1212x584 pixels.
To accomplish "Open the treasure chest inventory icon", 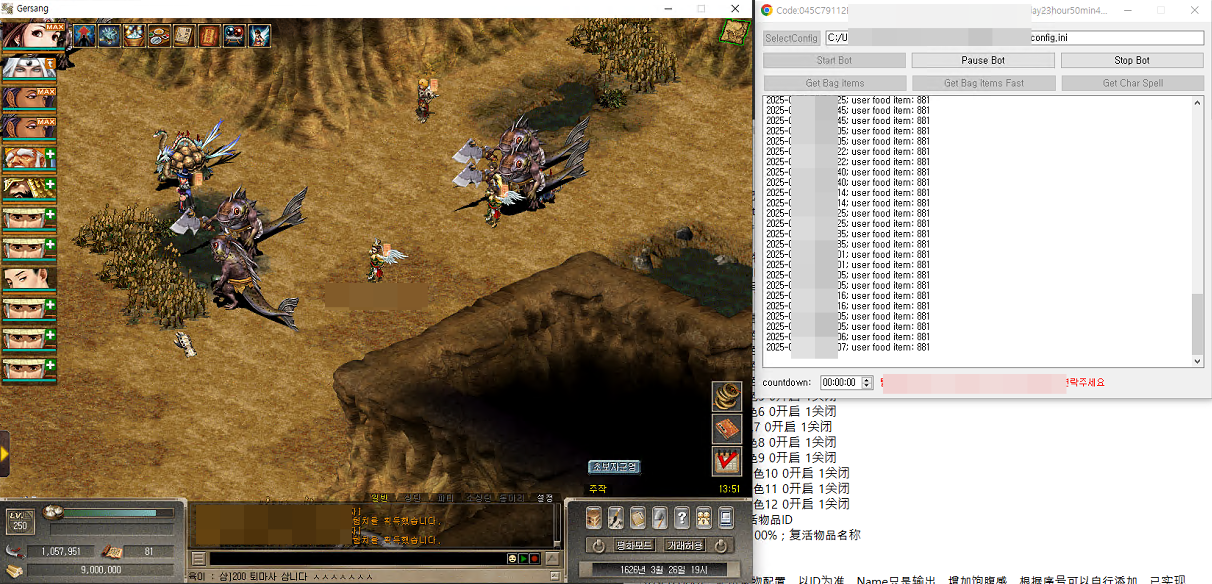I will coord(594,518).
